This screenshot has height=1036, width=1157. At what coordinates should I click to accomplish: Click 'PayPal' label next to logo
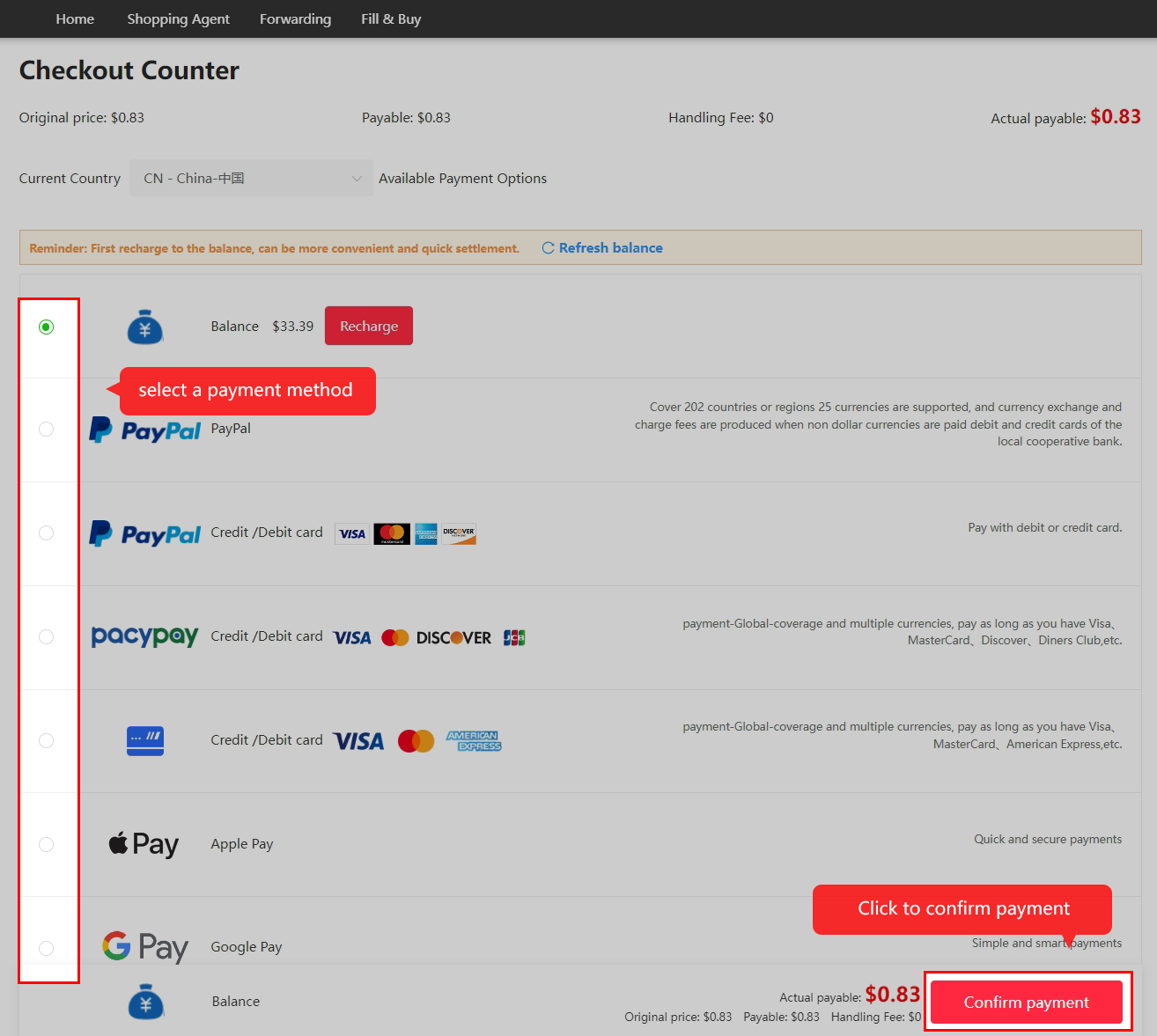point(231,428)
